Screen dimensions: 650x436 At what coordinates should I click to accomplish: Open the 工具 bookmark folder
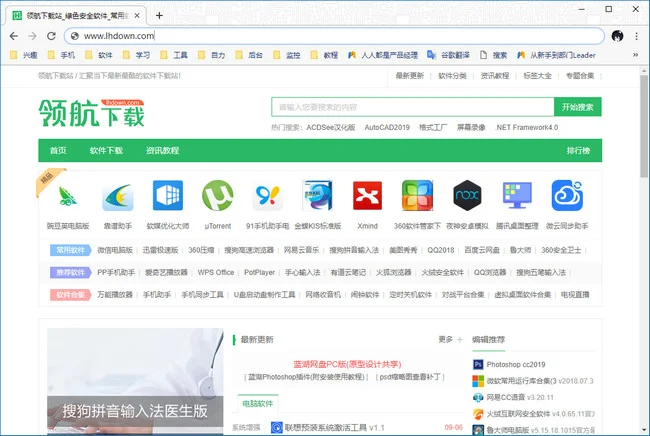174,55
